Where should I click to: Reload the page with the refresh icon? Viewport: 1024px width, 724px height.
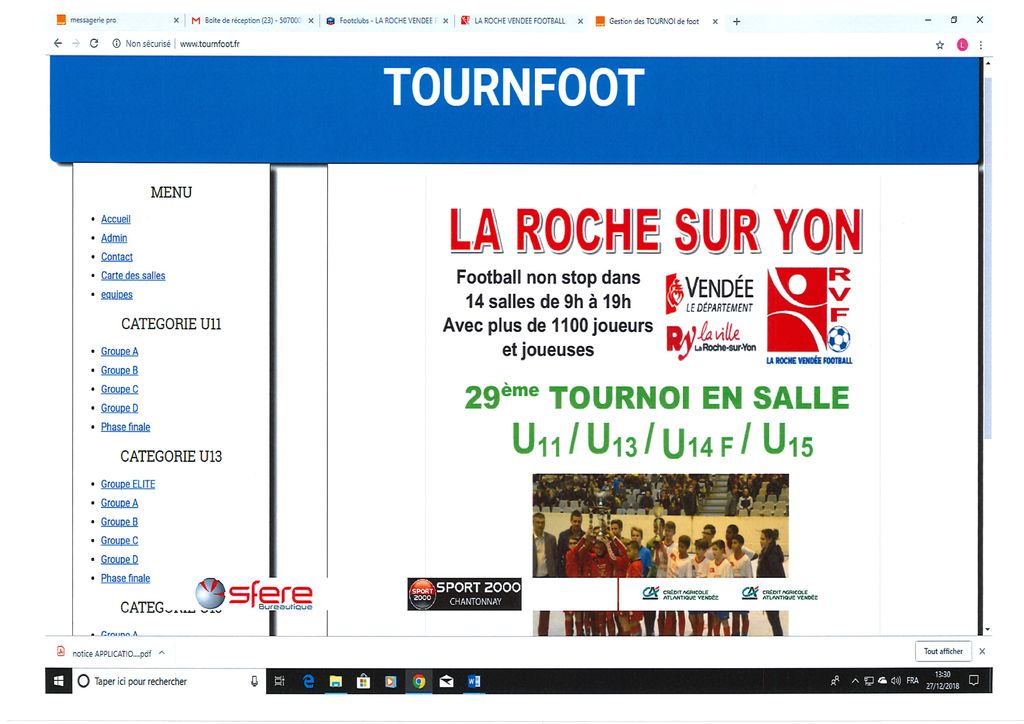94,44
